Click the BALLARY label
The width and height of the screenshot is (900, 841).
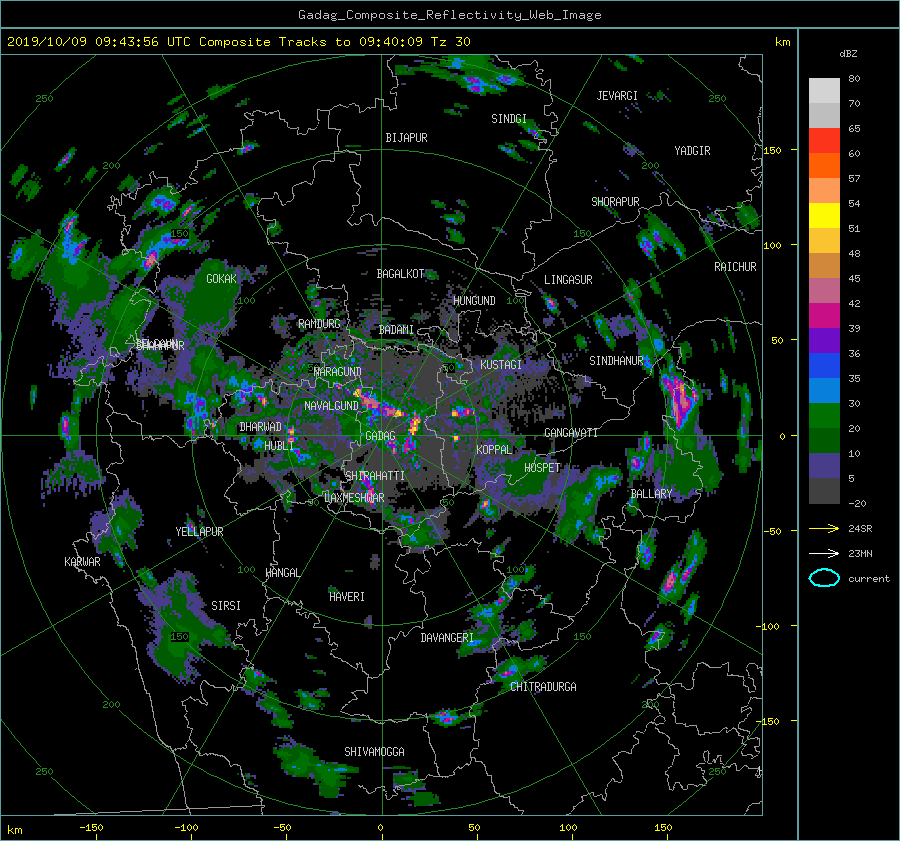651,494
